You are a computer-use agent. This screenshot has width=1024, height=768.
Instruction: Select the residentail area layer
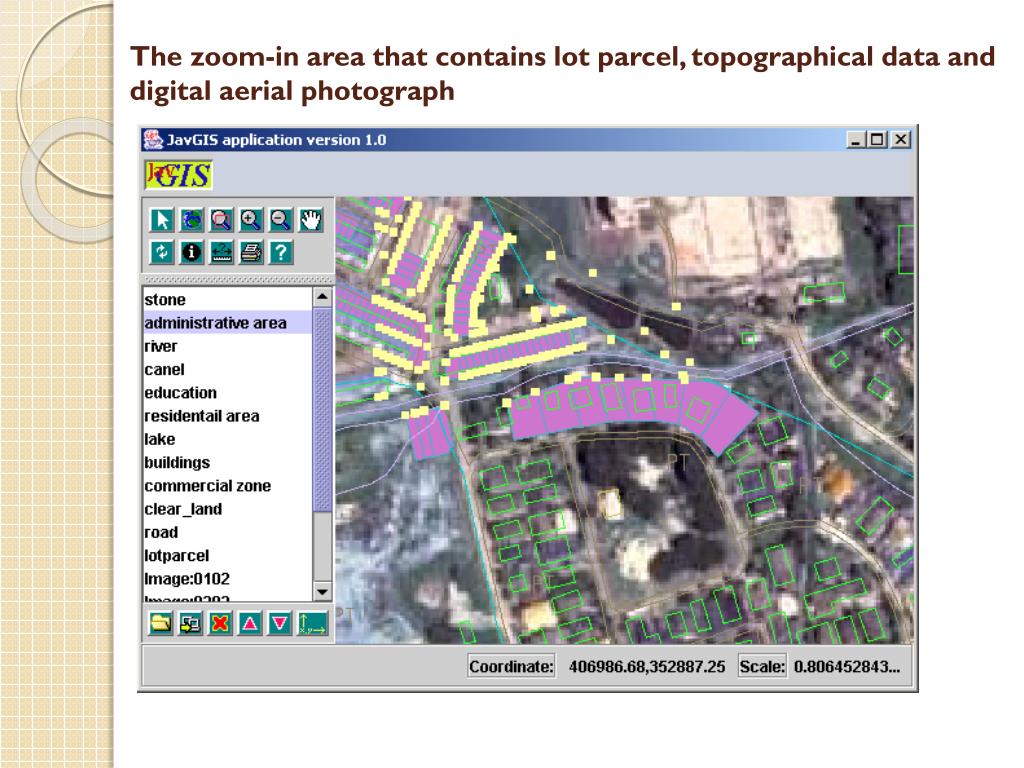point(227,416)
